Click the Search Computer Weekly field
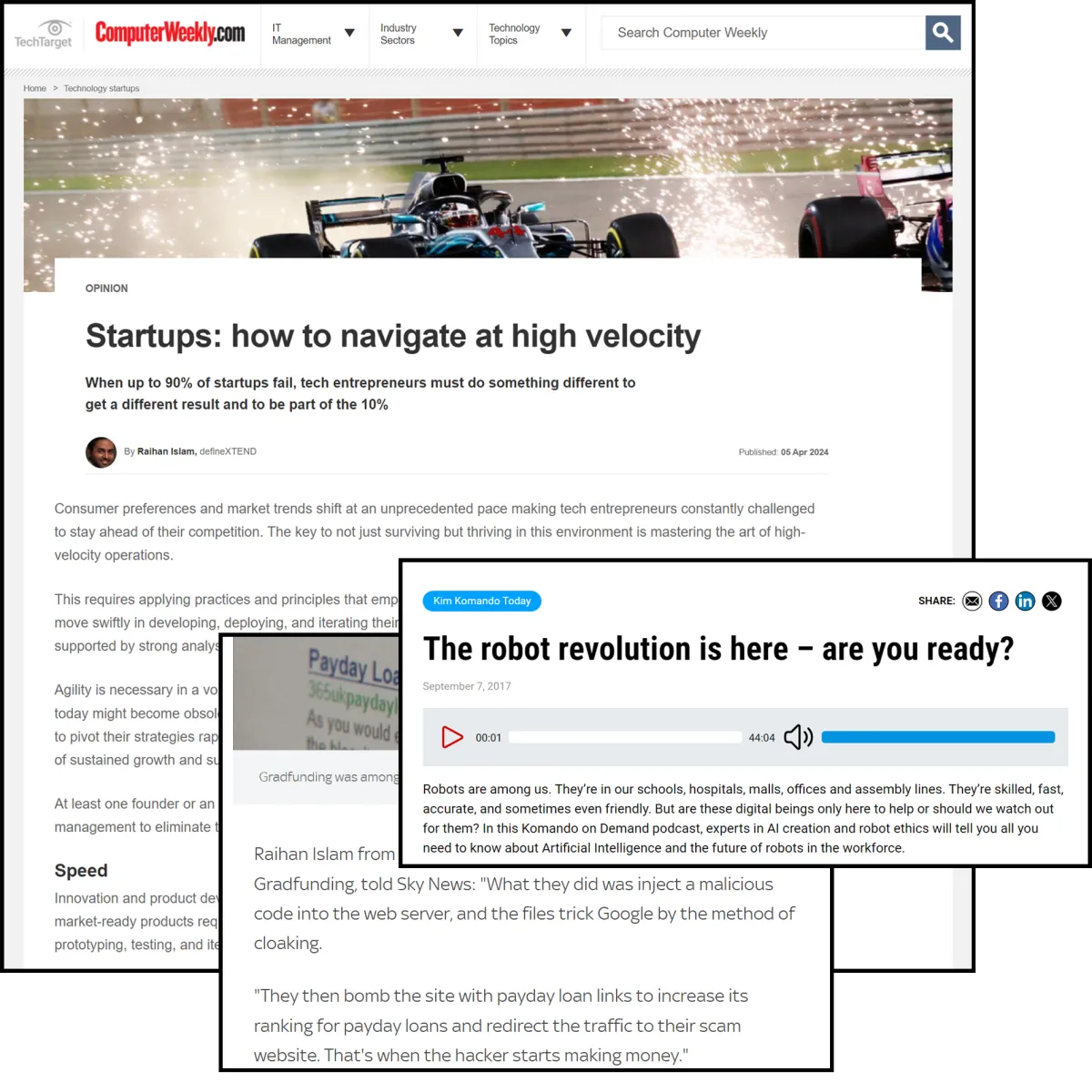The image size is (1092, 1092). [763, 33]
